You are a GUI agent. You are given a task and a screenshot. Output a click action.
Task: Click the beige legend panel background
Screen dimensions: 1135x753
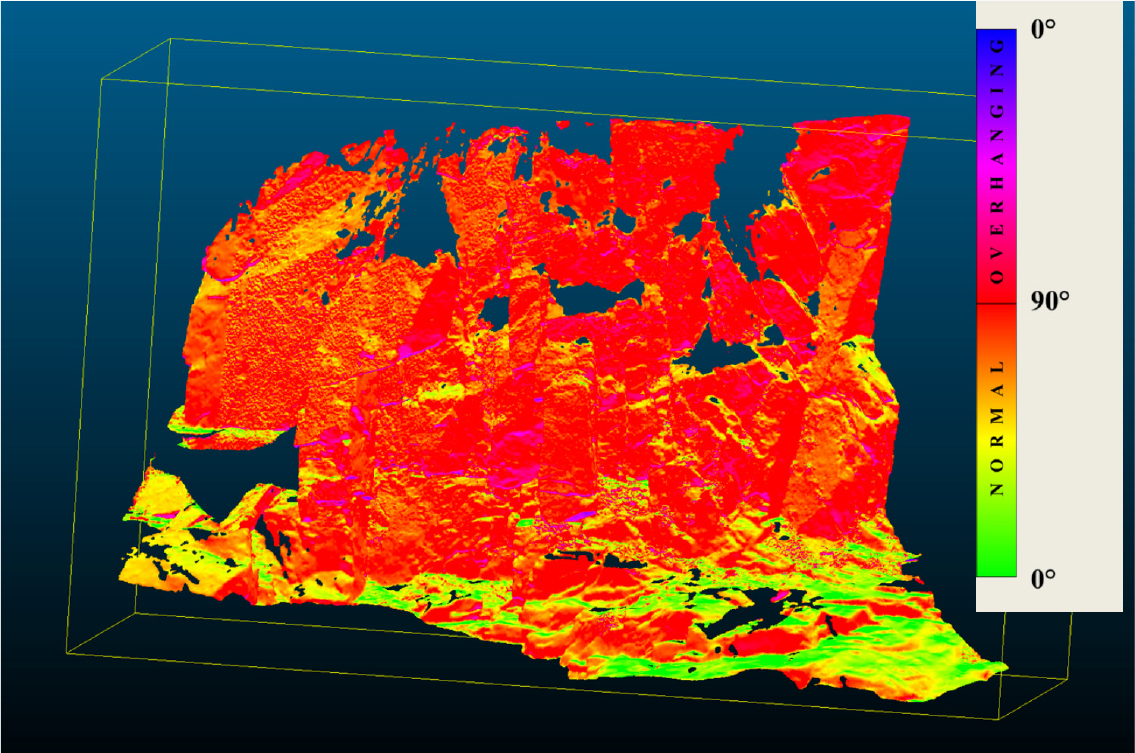[1085, 450]
